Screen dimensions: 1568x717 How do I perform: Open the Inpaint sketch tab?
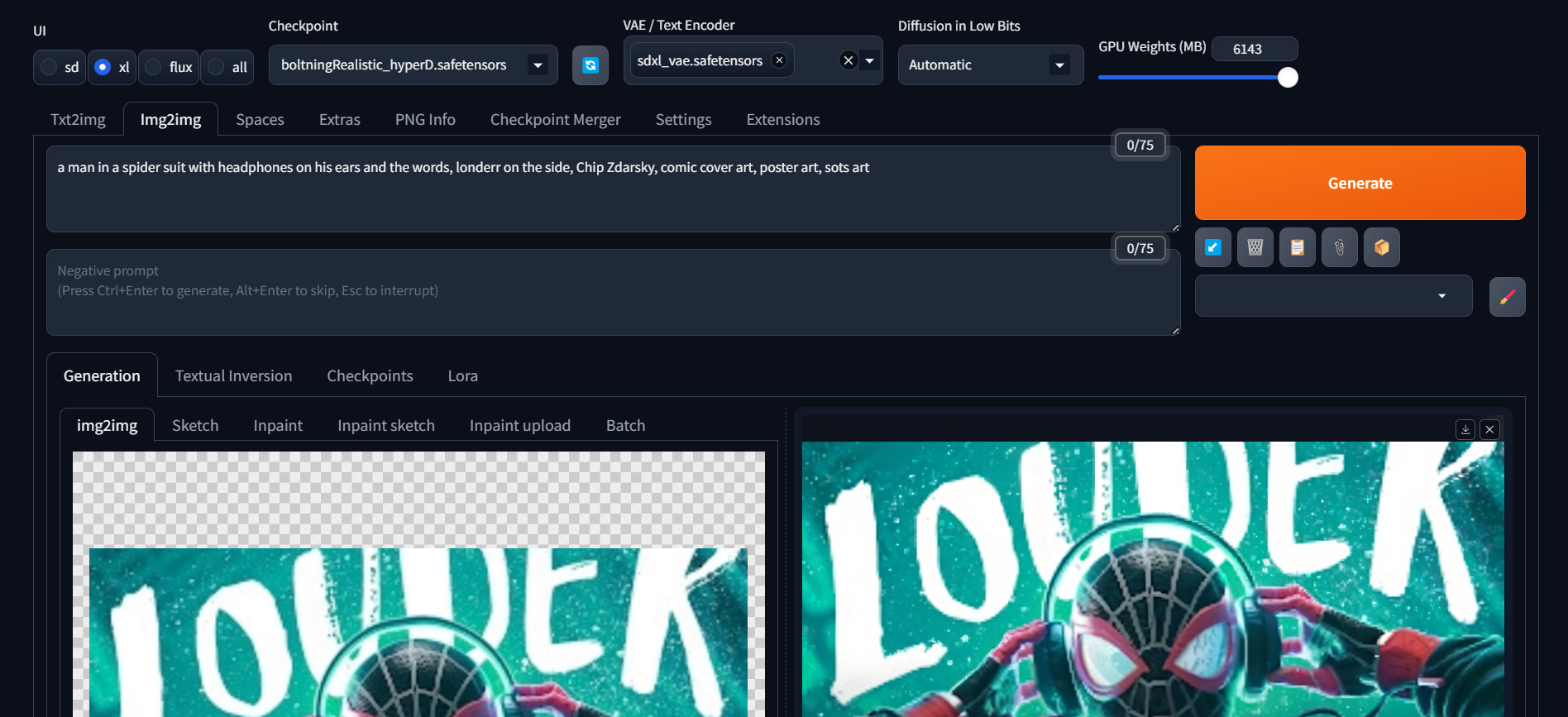pos(385,426)
